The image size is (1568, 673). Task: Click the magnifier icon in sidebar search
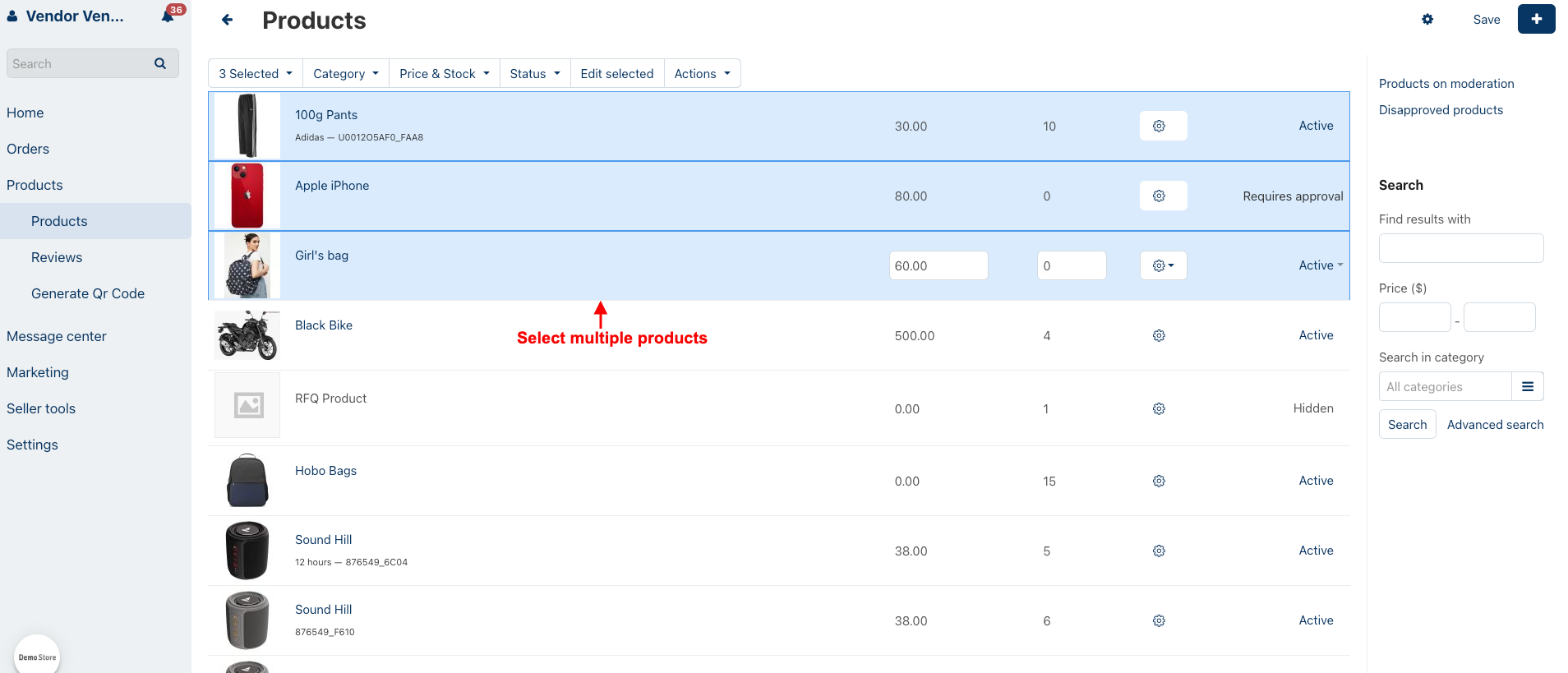160,63
